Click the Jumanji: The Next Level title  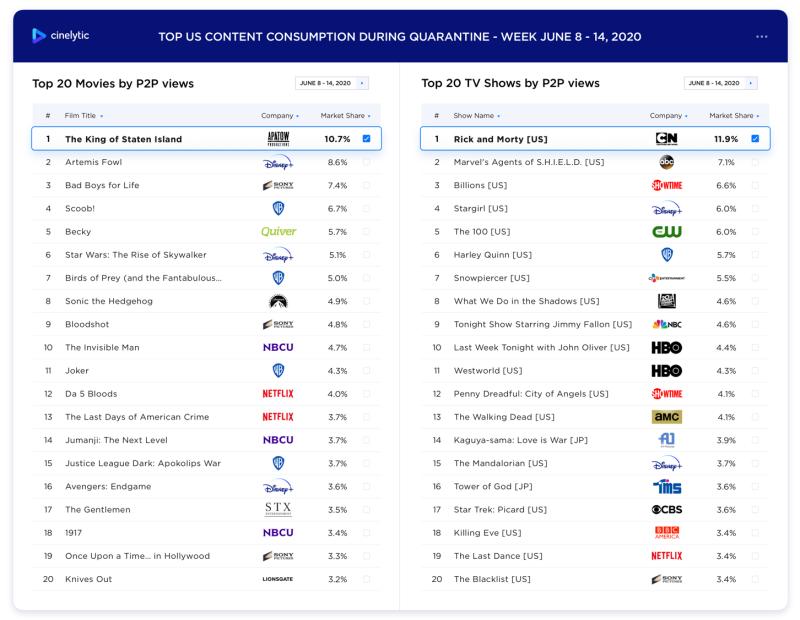[116, 440]
